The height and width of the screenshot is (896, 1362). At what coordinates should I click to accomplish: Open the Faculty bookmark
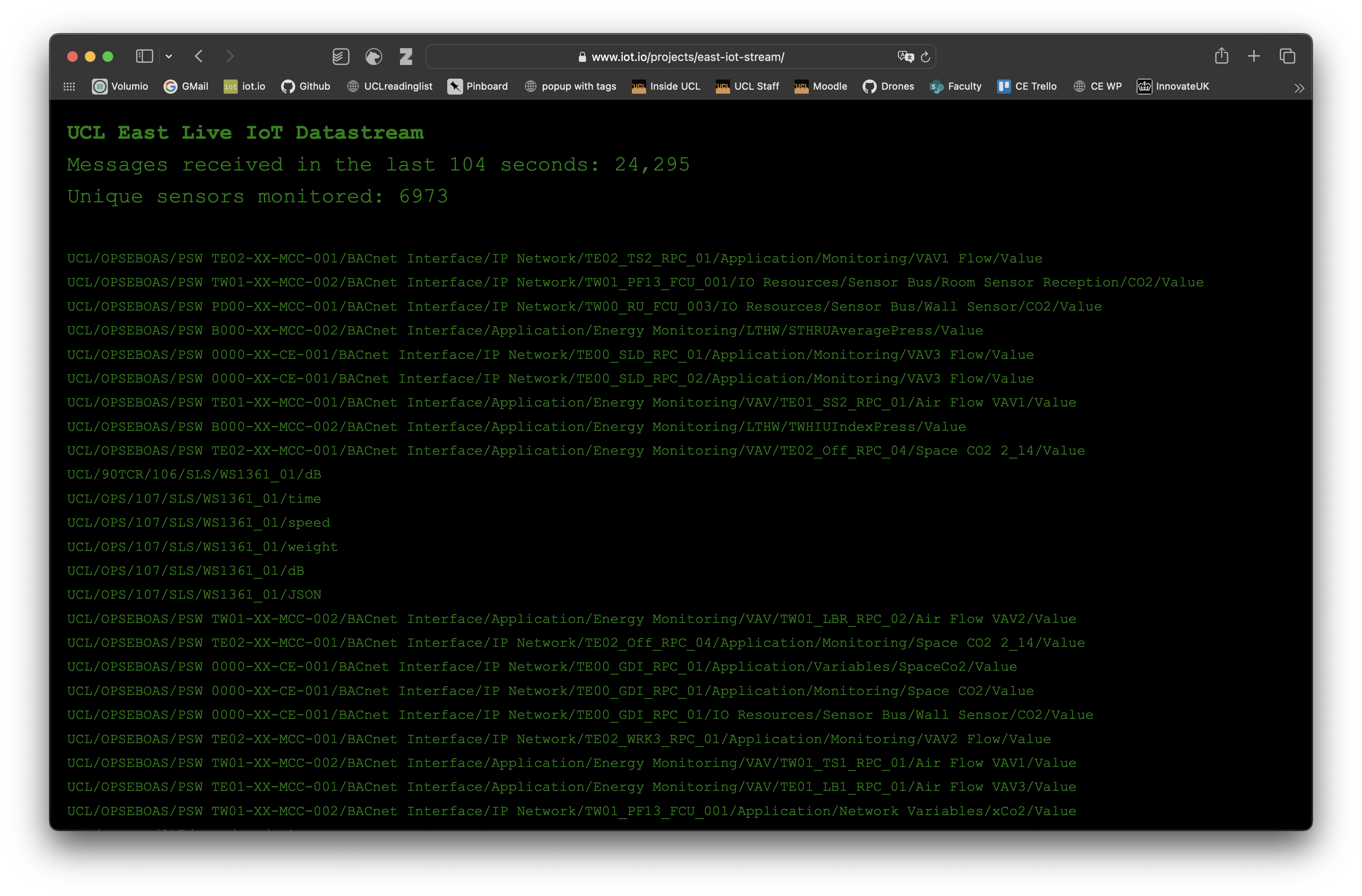(956, 87)
